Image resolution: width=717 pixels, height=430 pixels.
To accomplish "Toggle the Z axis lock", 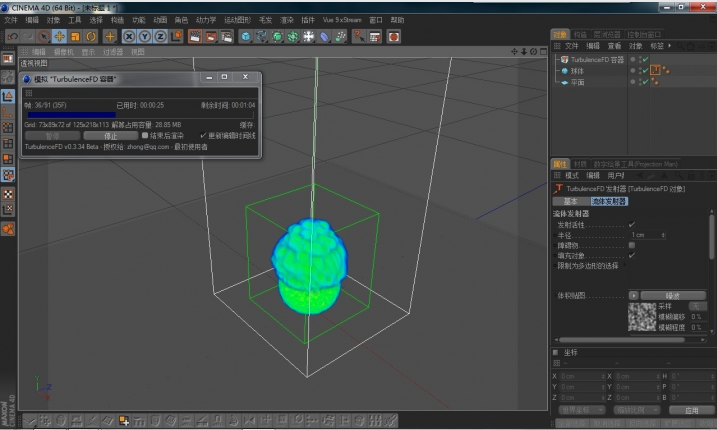I will 161,37.
